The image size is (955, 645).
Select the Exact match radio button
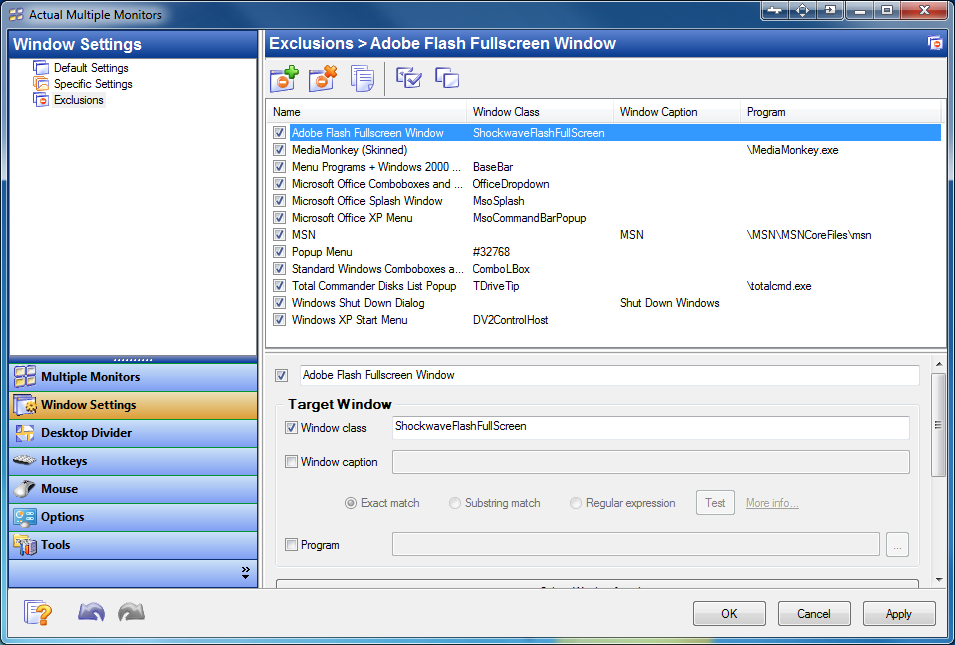pyautogui.click(x=351, y=503)
